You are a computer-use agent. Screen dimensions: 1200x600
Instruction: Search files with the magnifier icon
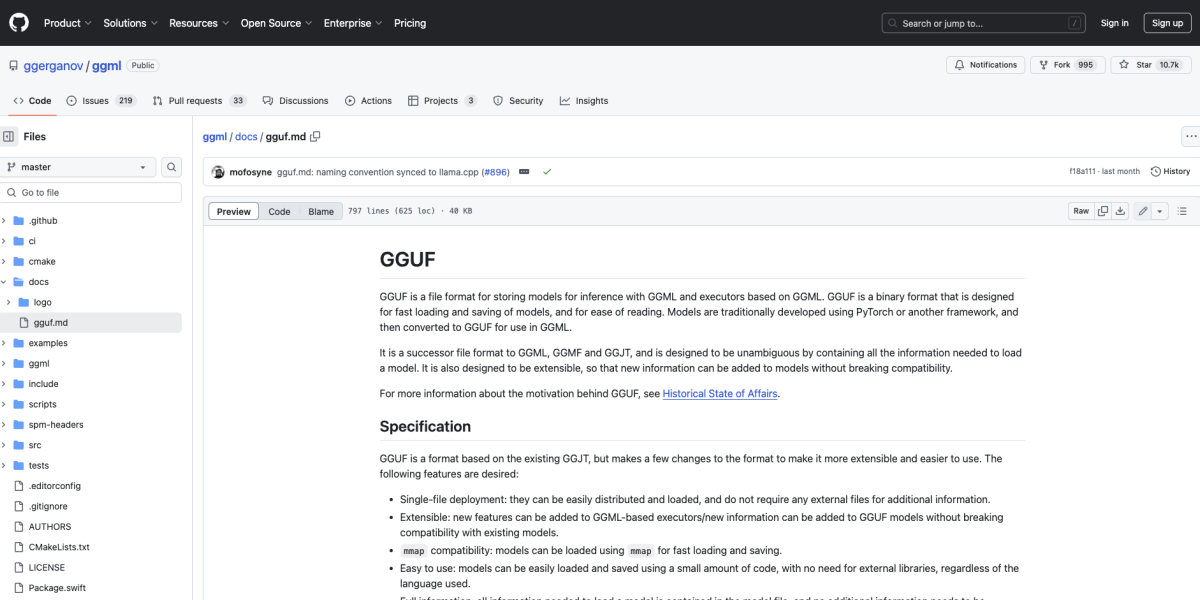click(x=170, y=166)
